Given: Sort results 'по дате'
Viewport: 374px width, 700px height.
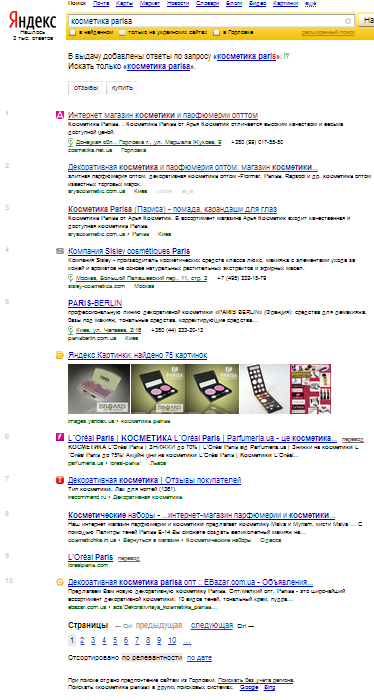Looking at the screenshot, I should (x=199, y=658).
